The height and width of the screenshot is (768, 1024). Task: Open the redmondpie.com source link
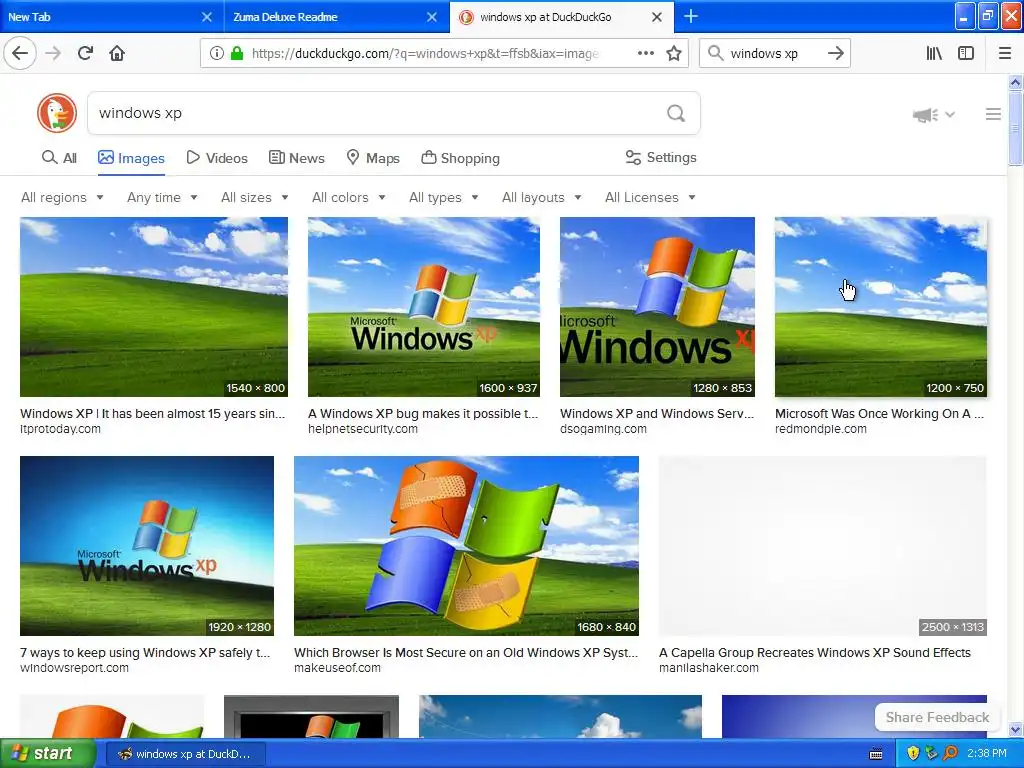coord(821,429)
